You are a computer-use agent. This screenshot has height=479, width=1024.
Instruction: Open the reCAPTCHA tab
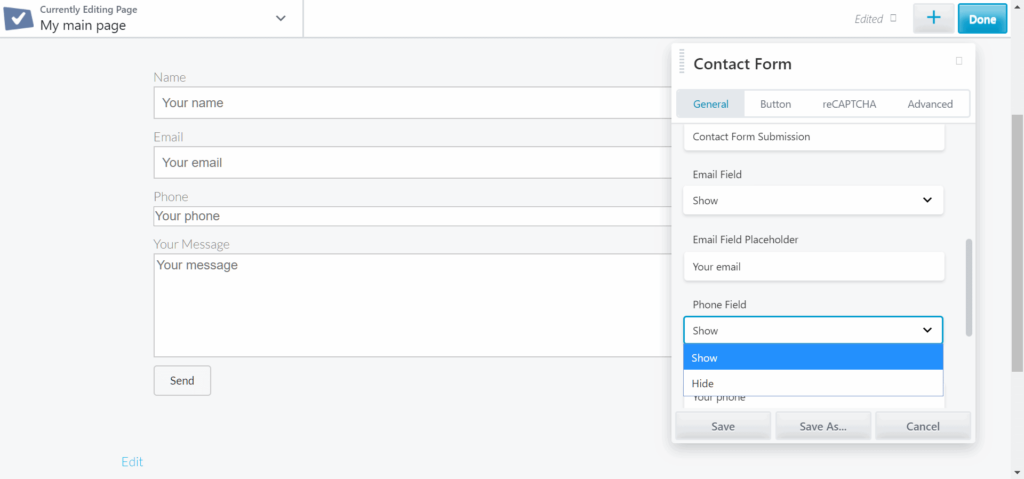tap(849, 104)
